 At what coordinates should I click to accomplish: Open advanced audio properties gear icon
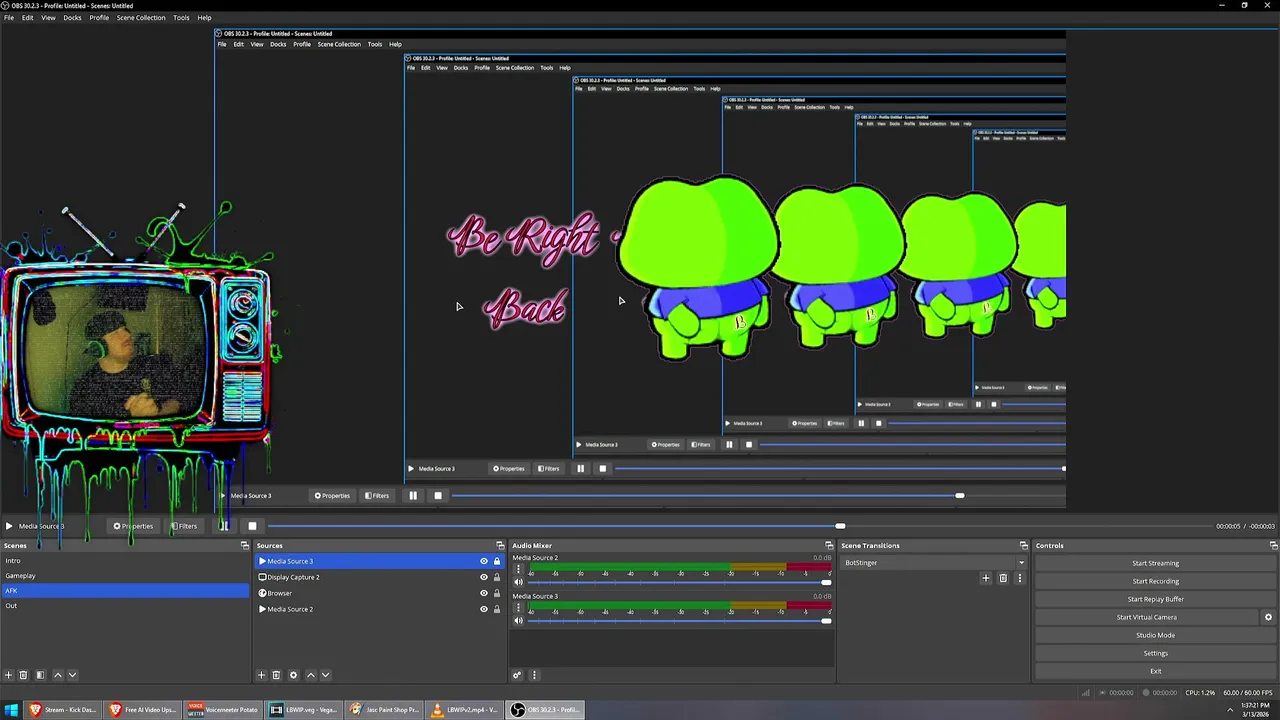tap(517, 675)
